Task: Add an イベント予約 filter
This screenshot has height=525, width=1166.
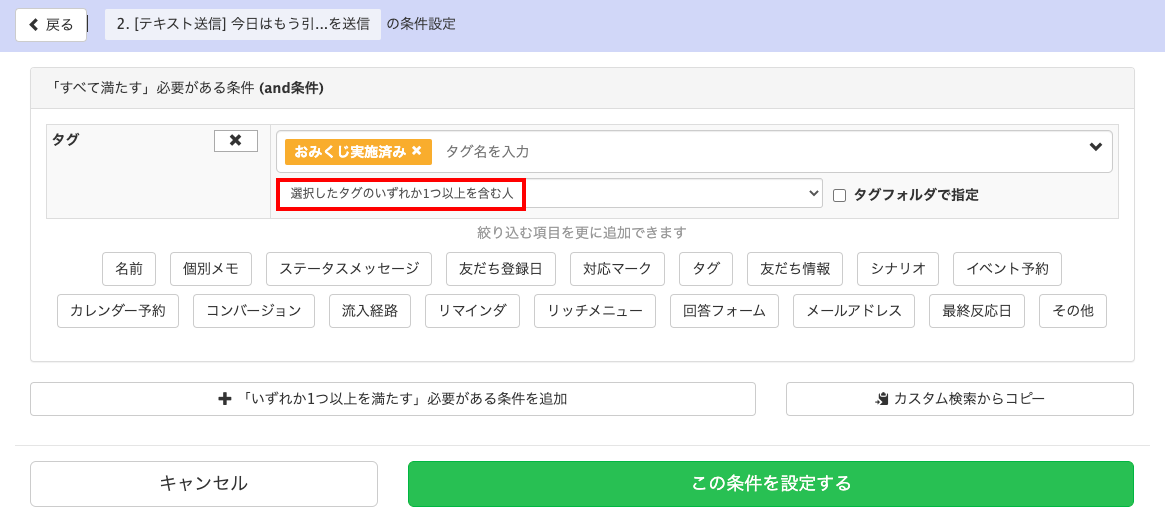Action: coord(1007,269)
